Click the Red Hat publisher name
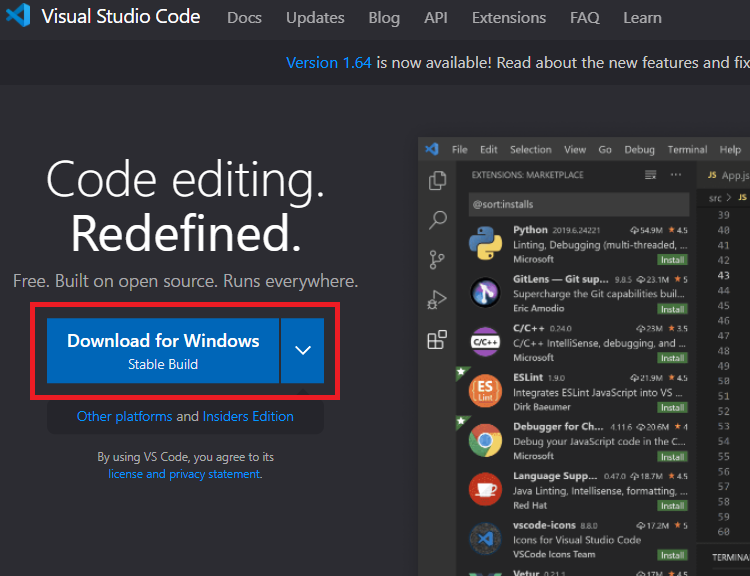Screen dimensions: 750x576 tap(529, 505)
